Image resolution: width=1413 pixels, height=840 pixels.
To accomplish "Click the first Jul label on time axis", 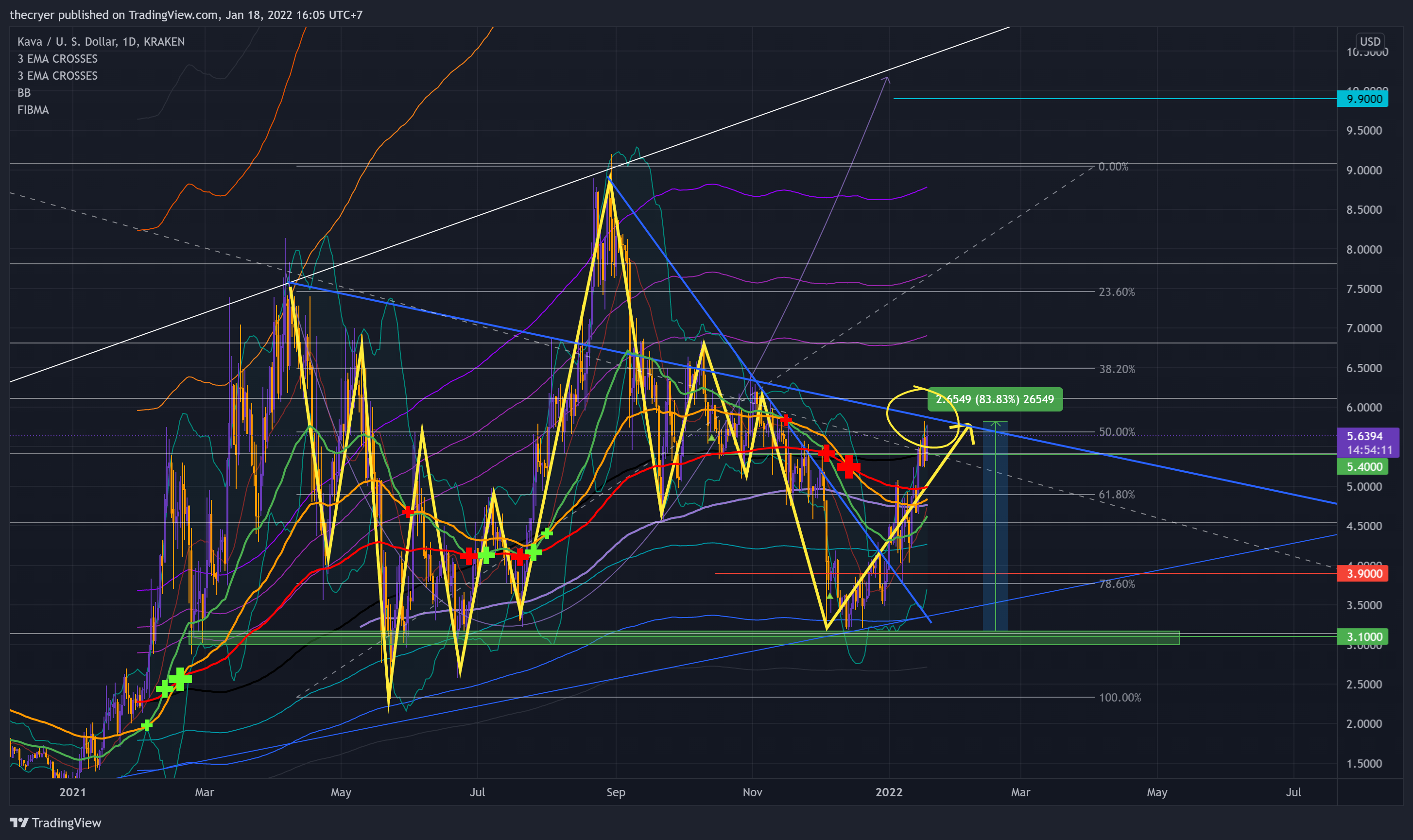I will [x=477, y=792].
